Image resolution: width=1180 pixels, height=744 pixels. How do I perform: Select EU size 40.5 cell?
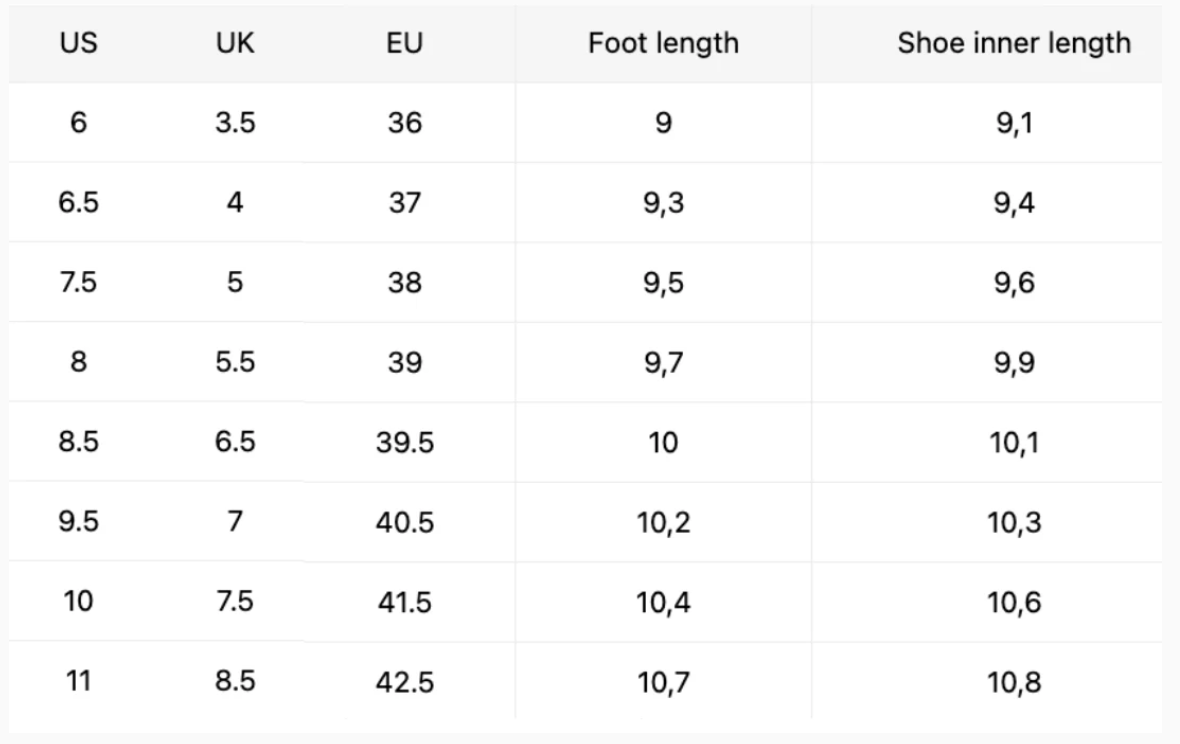[405, 522]
